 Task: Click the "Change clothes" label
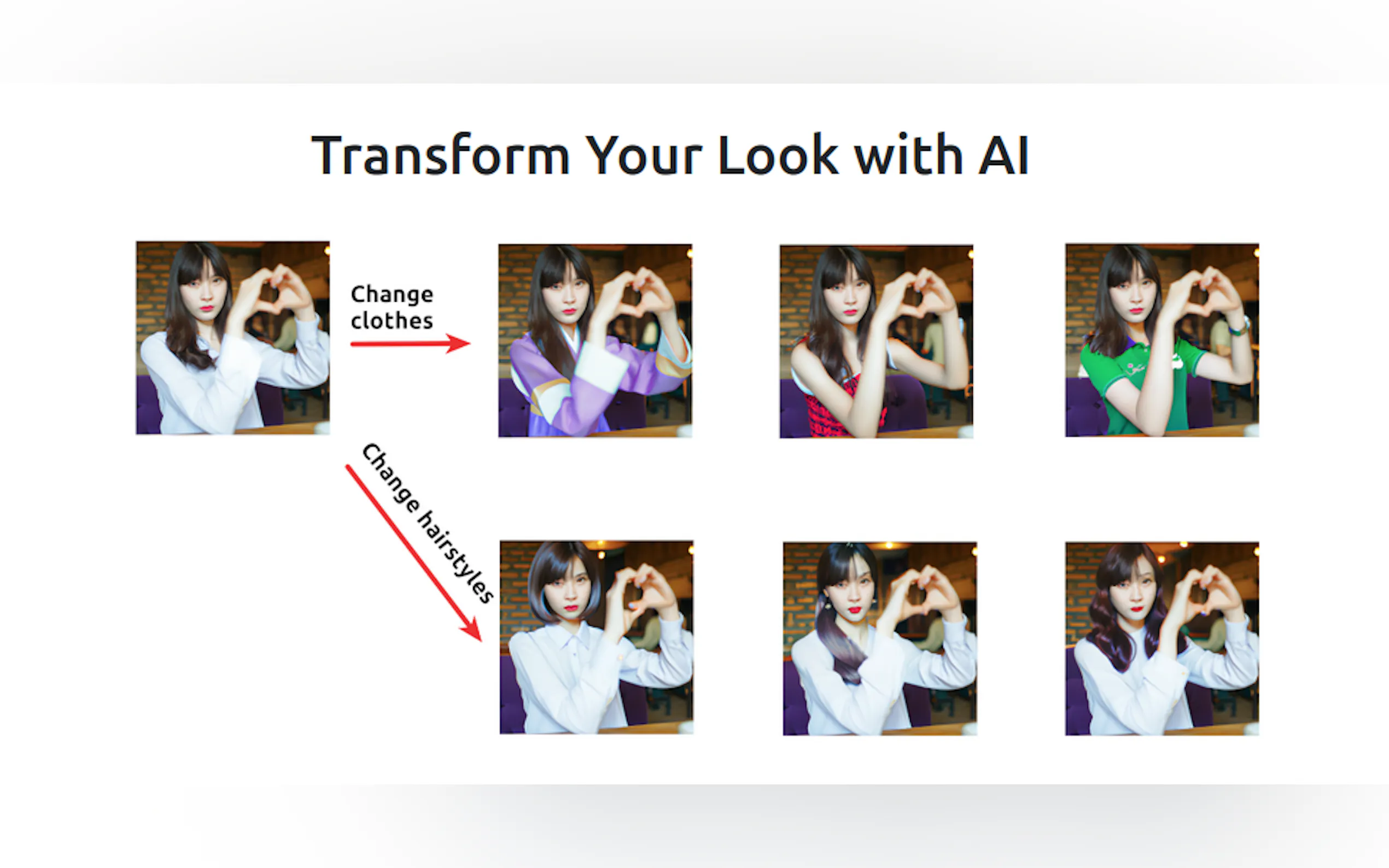point(392,307)
